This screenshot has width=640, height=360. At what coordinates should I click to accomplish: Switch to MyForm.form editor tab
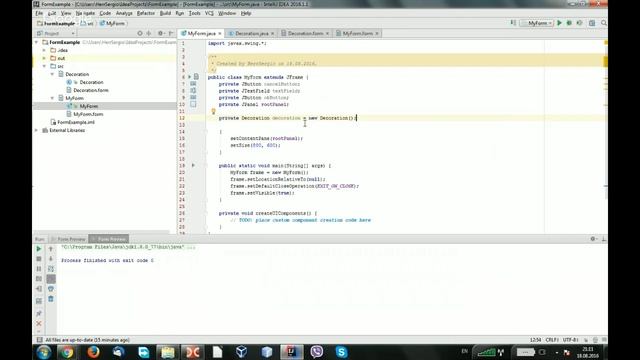click(358, 33)
